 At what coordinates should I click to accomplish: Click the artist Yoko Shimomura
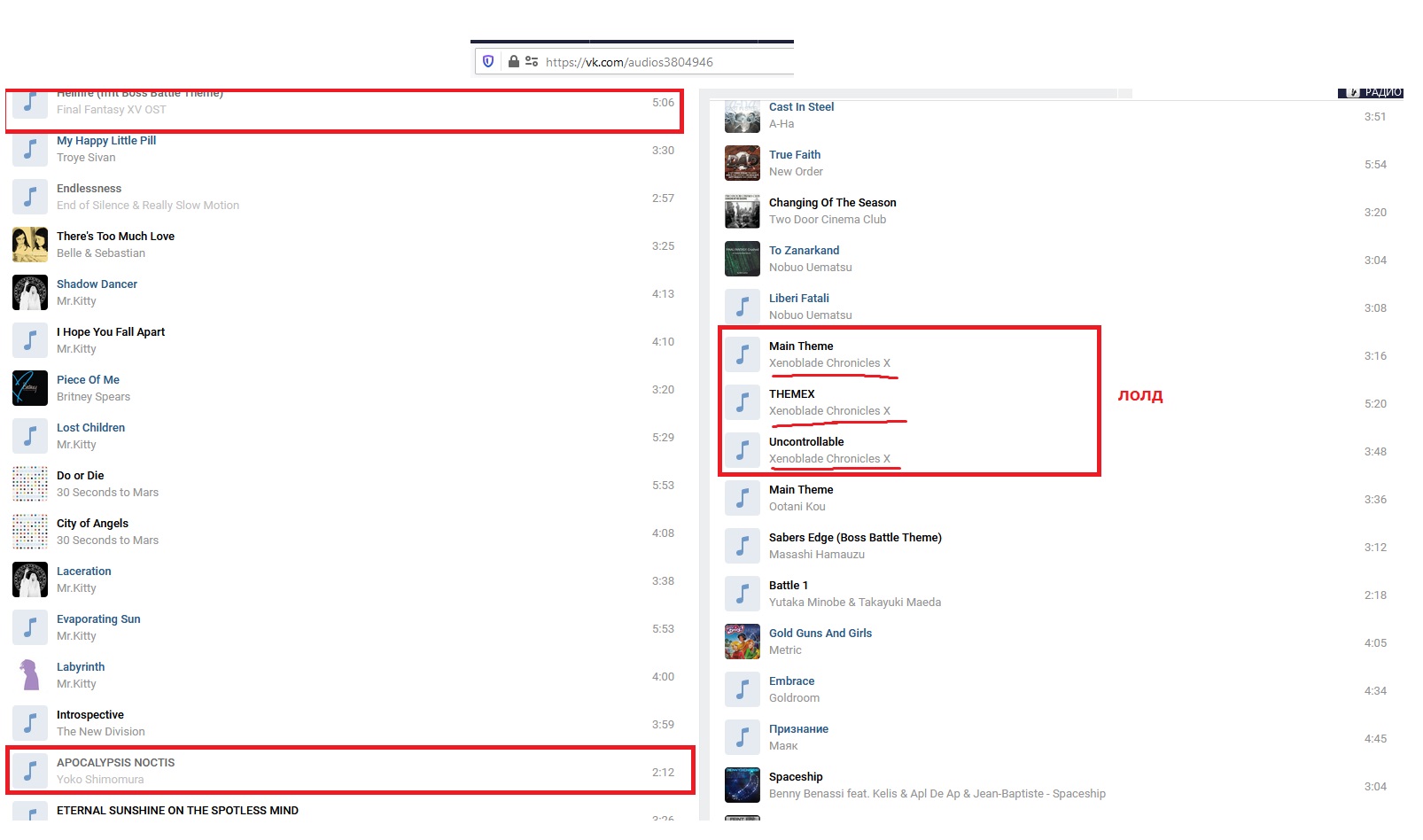[x=100, y=780]
